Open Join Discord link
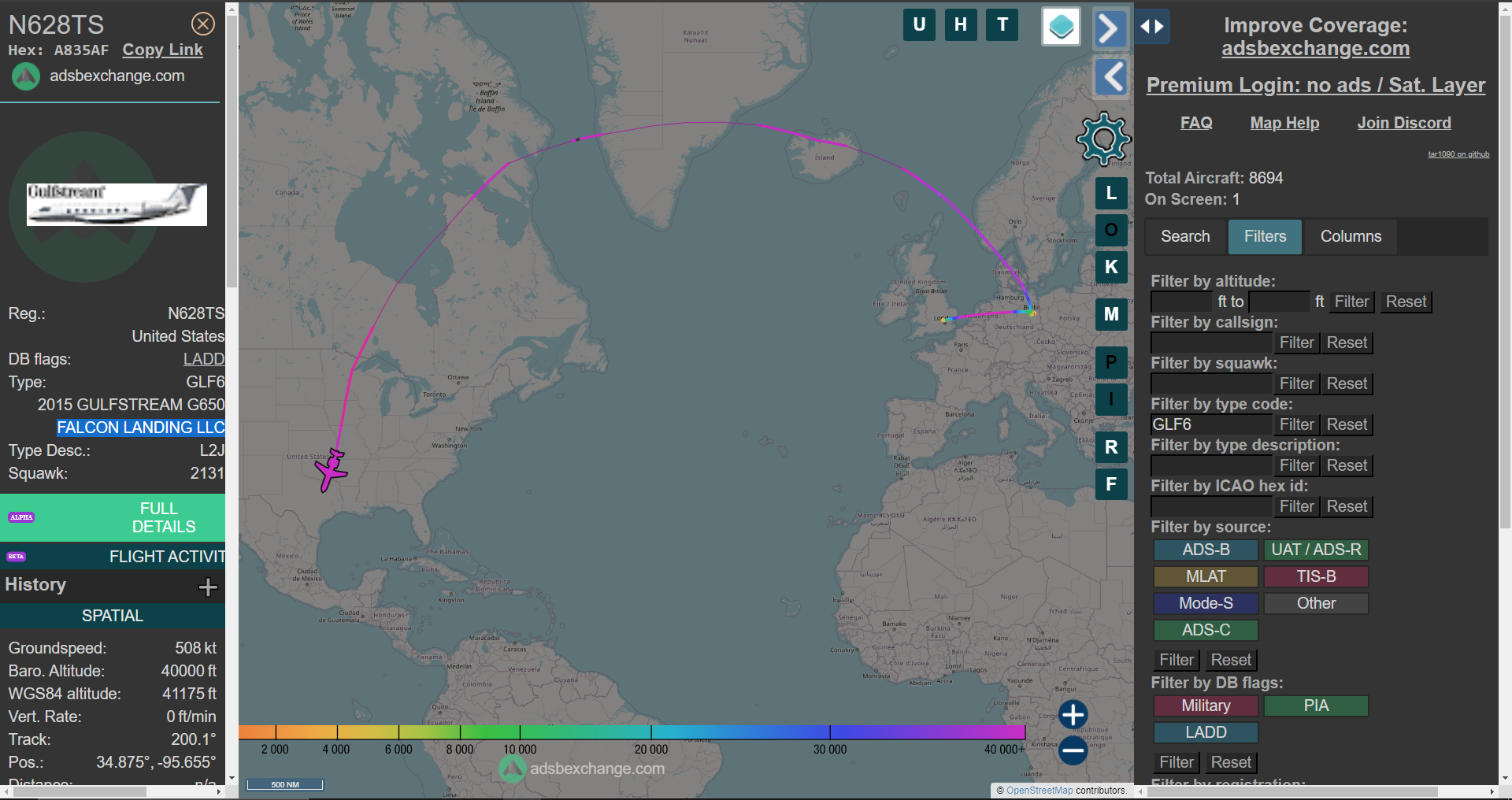Screen dimensions: 1512x800 coord(1404,123)
